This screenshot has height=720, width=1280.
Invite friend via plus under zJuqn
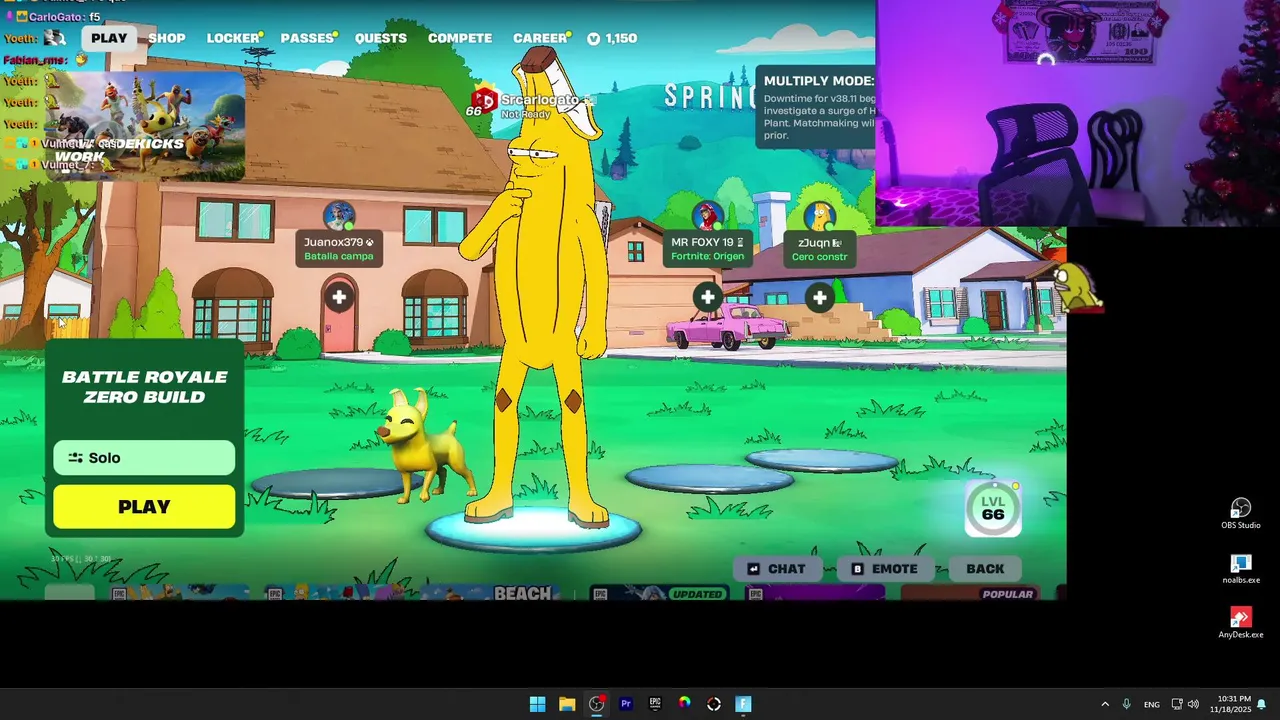click(820, 297)
